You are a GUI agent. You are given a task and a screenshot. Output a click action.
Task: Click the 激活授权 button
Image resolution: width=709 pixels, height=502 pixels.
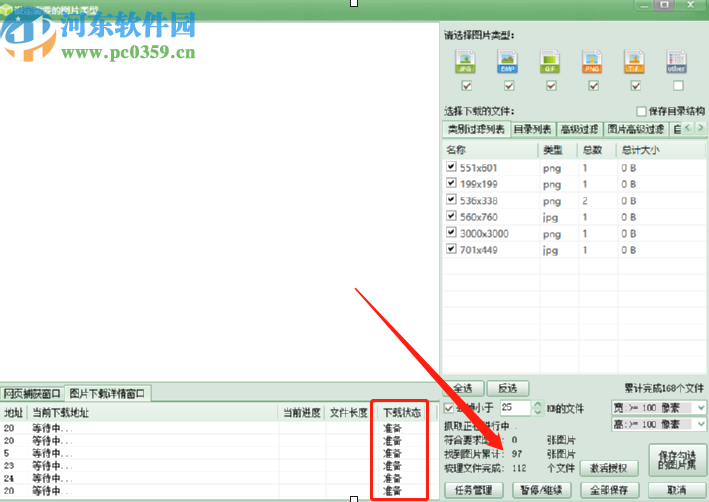click(609, 468)
